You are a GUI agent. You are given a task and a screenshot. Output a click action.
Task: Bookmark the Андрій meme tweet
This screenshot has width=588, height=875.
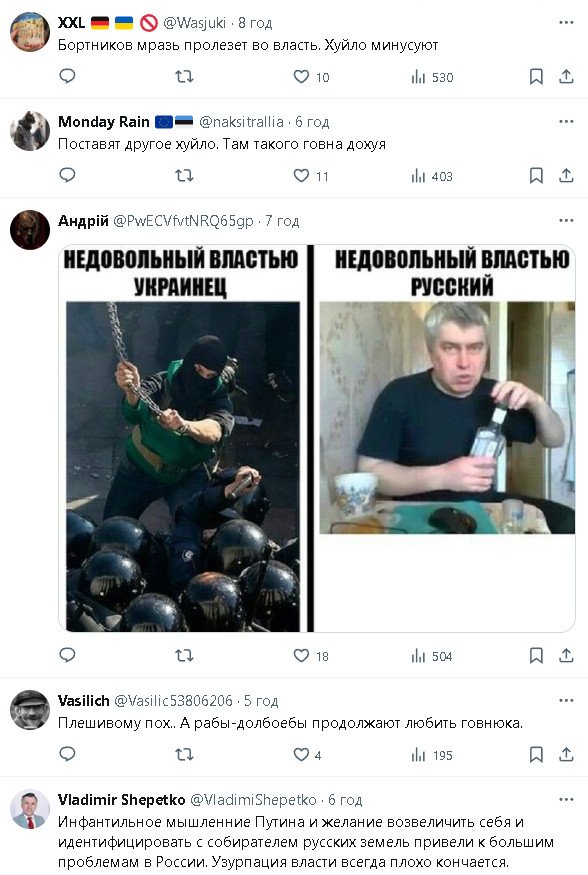point(536,655)
